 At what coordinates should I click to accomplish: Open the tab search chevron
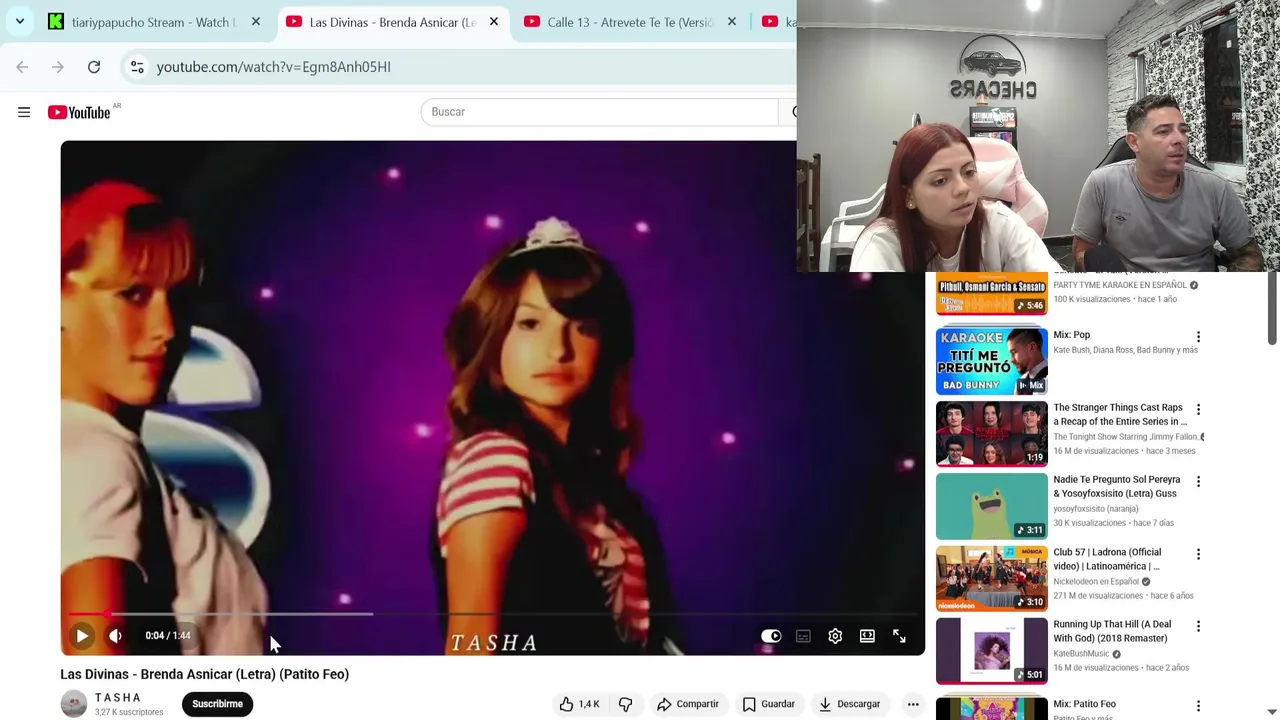19,21
